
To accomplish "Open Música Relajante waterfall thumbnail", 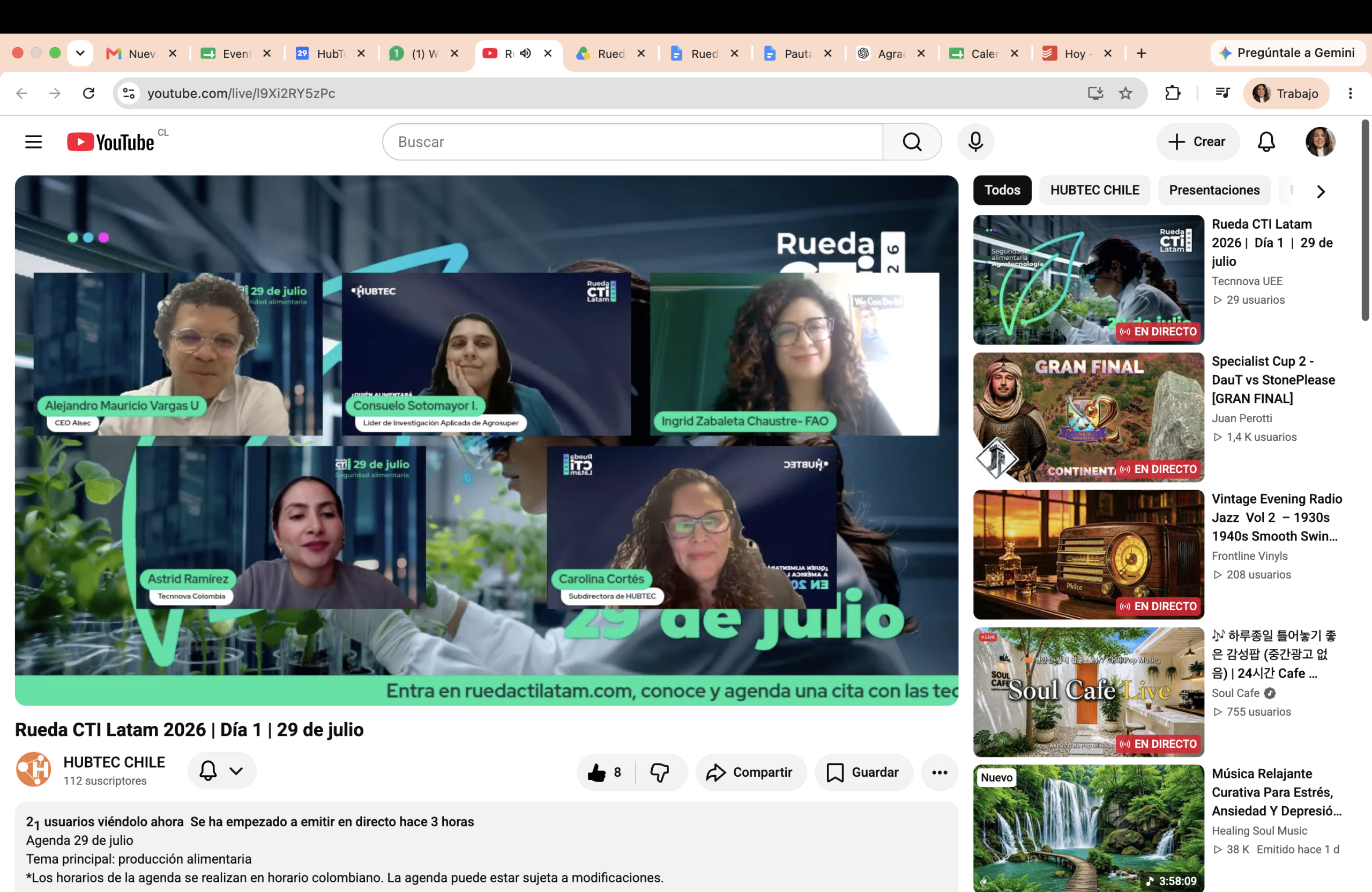I will click(x=1088, y=828).
